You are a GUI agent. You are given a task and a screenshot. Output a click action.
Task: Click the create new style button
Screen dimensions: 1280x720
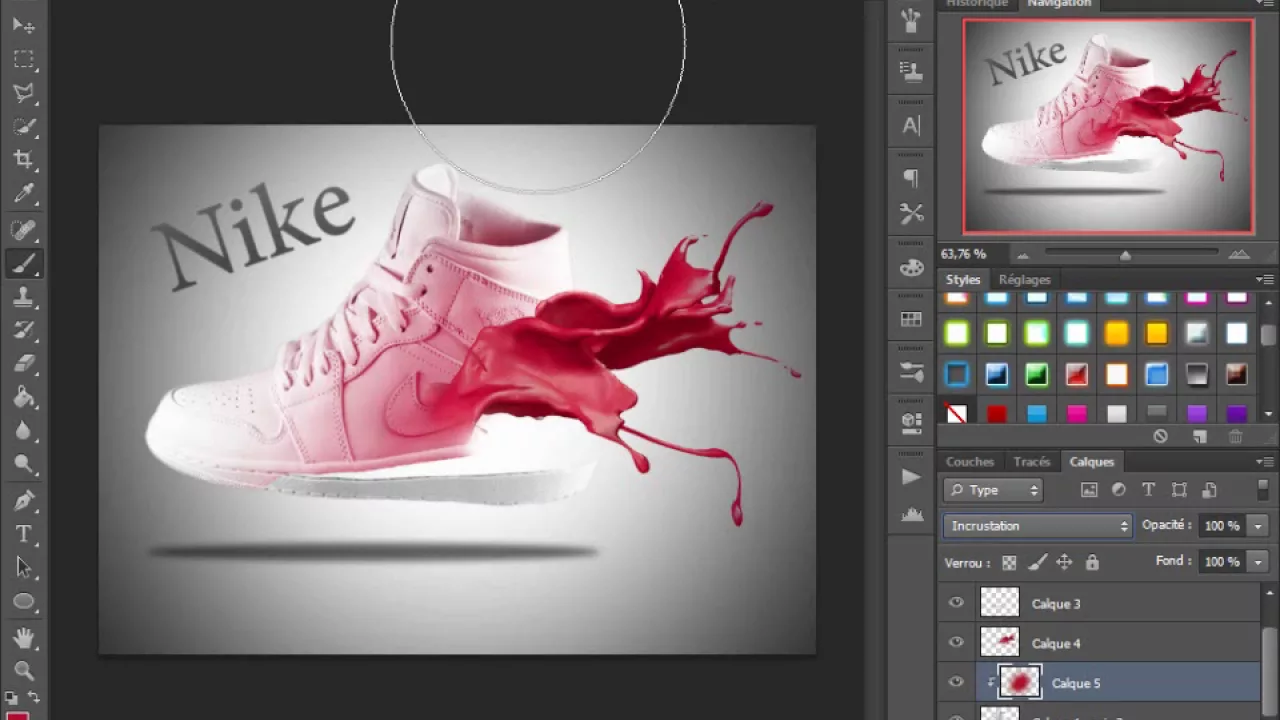tap(1199, 437)
